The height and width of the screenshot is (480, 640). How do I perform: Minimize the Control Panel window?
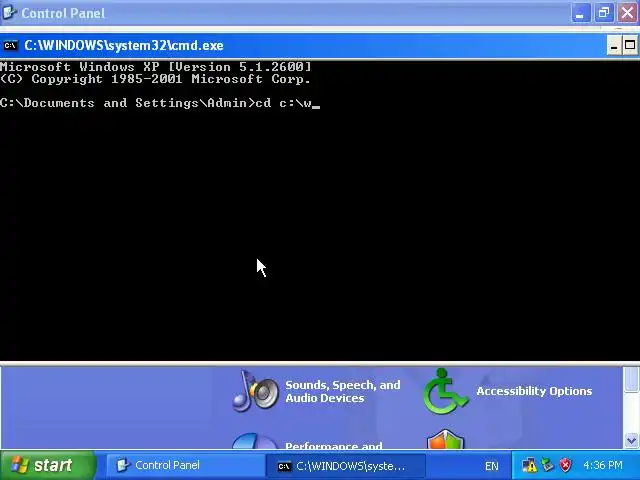pyautogui.click(x=580, y=13)
